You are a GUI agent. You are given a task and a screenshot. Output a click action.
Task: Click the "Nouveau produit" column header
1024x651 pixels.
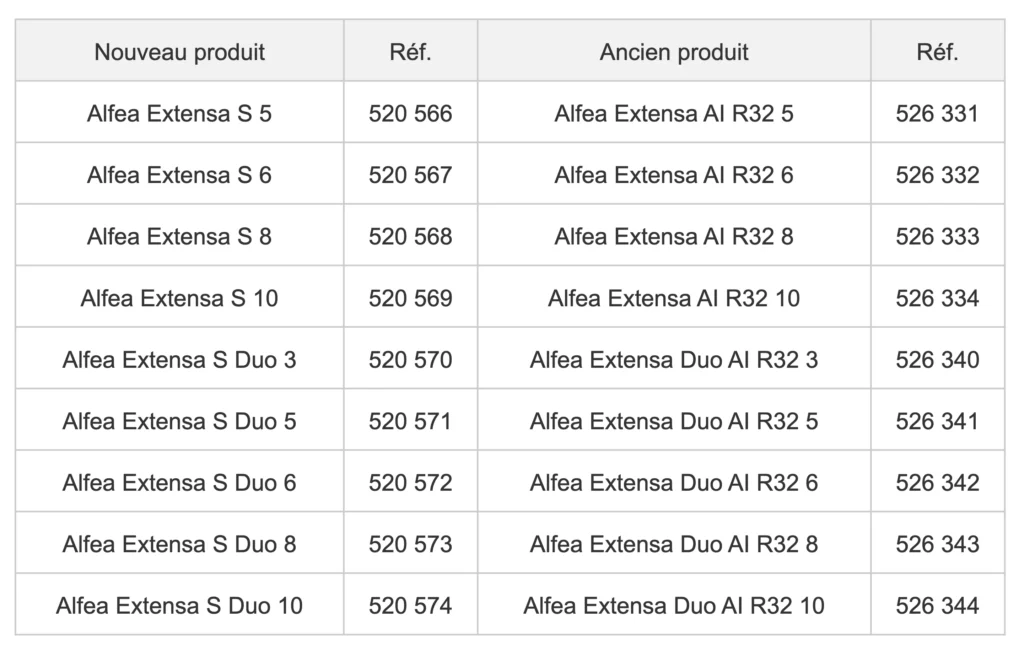point(180,52)
